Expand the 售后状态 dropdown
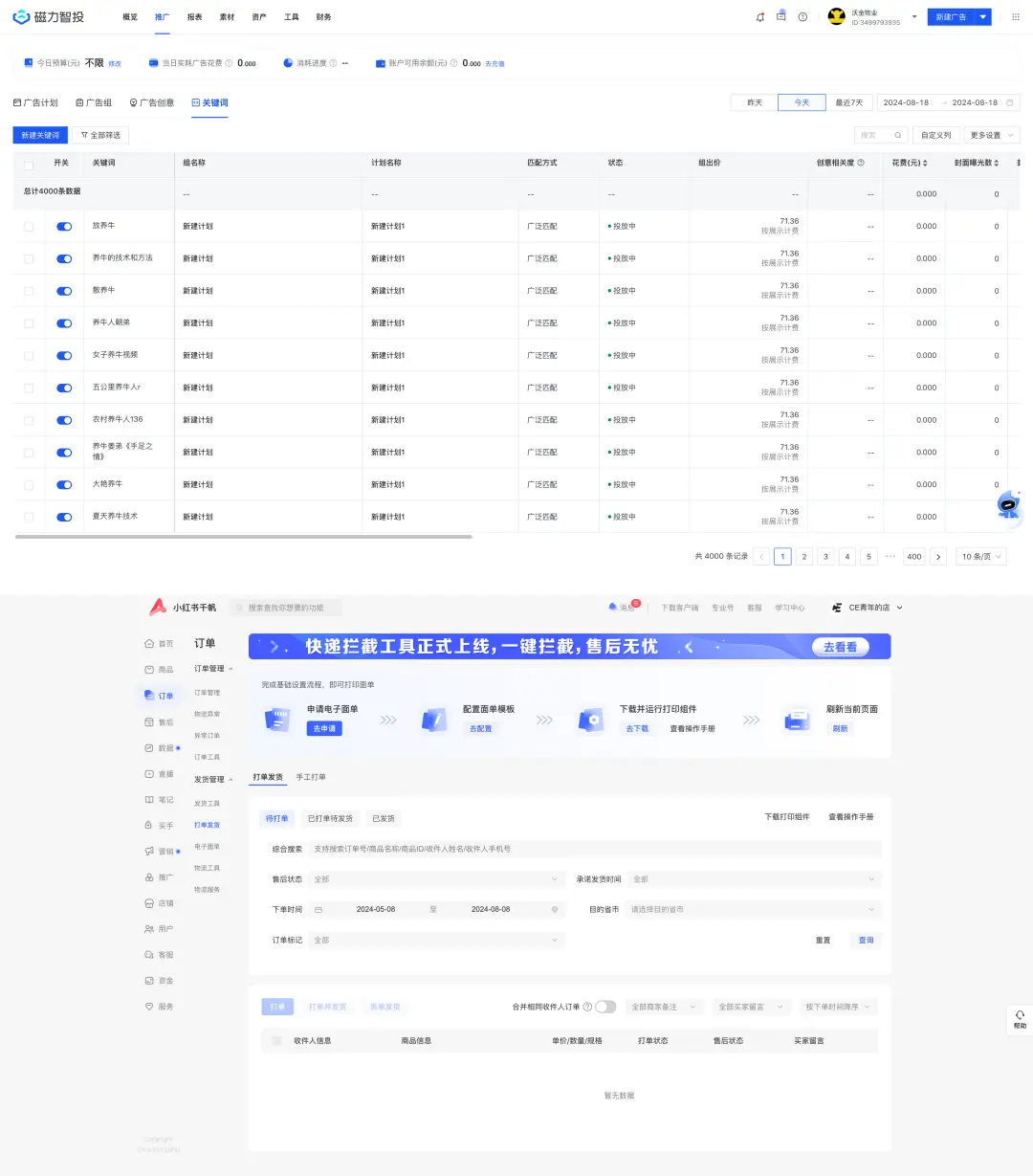This screenshot has width=1033, height=1176. [436, 879]
